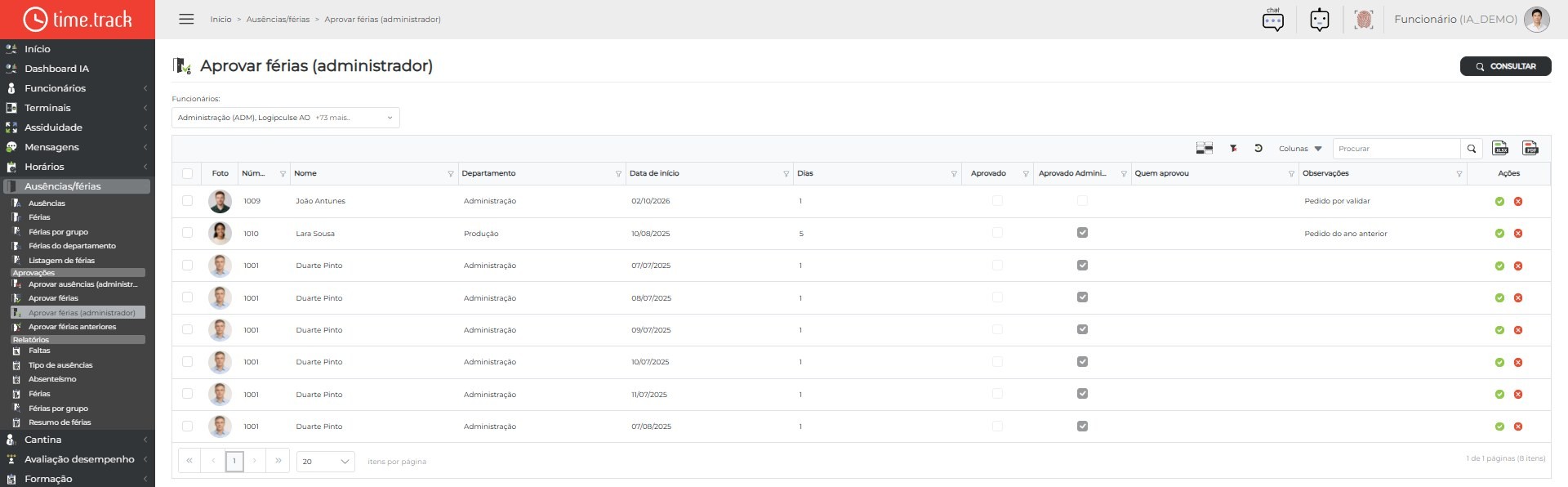Screen dimensions: 1568x487
Task: Click João Antunes profile photo thumbnail
Action: click(220, 201)
